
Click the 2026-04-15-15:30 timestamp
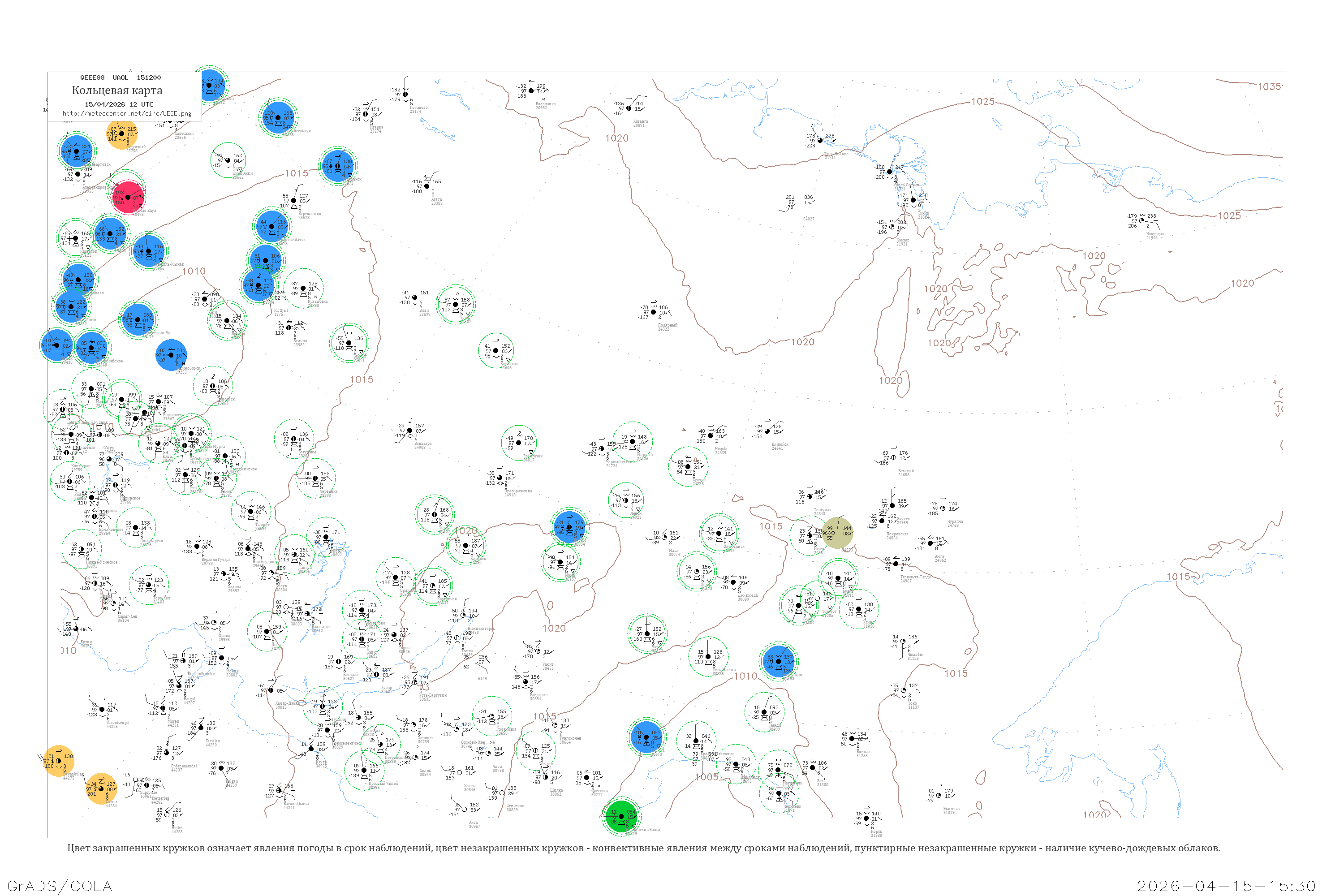tap(1226, 886)
